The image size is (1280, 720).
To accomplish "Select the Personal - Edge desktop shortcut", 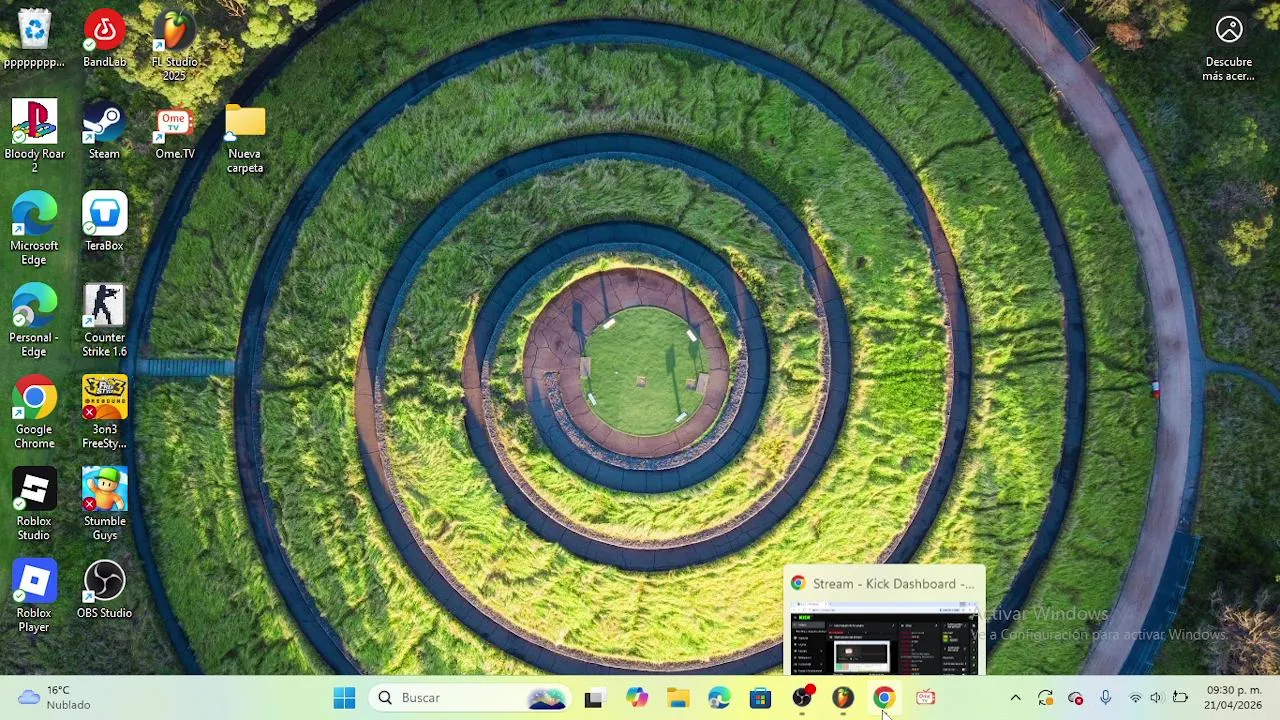I will click(34, 321).
